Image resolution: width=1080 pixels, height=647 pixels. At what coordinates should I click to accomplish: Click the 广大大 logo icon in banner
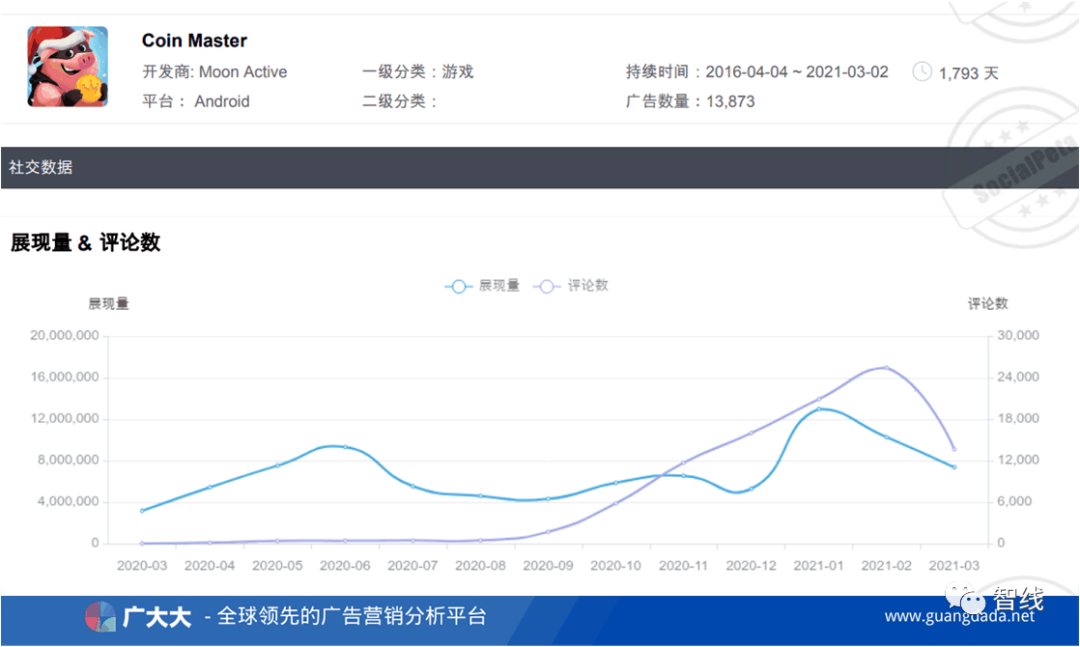click(x=100, y=617)
